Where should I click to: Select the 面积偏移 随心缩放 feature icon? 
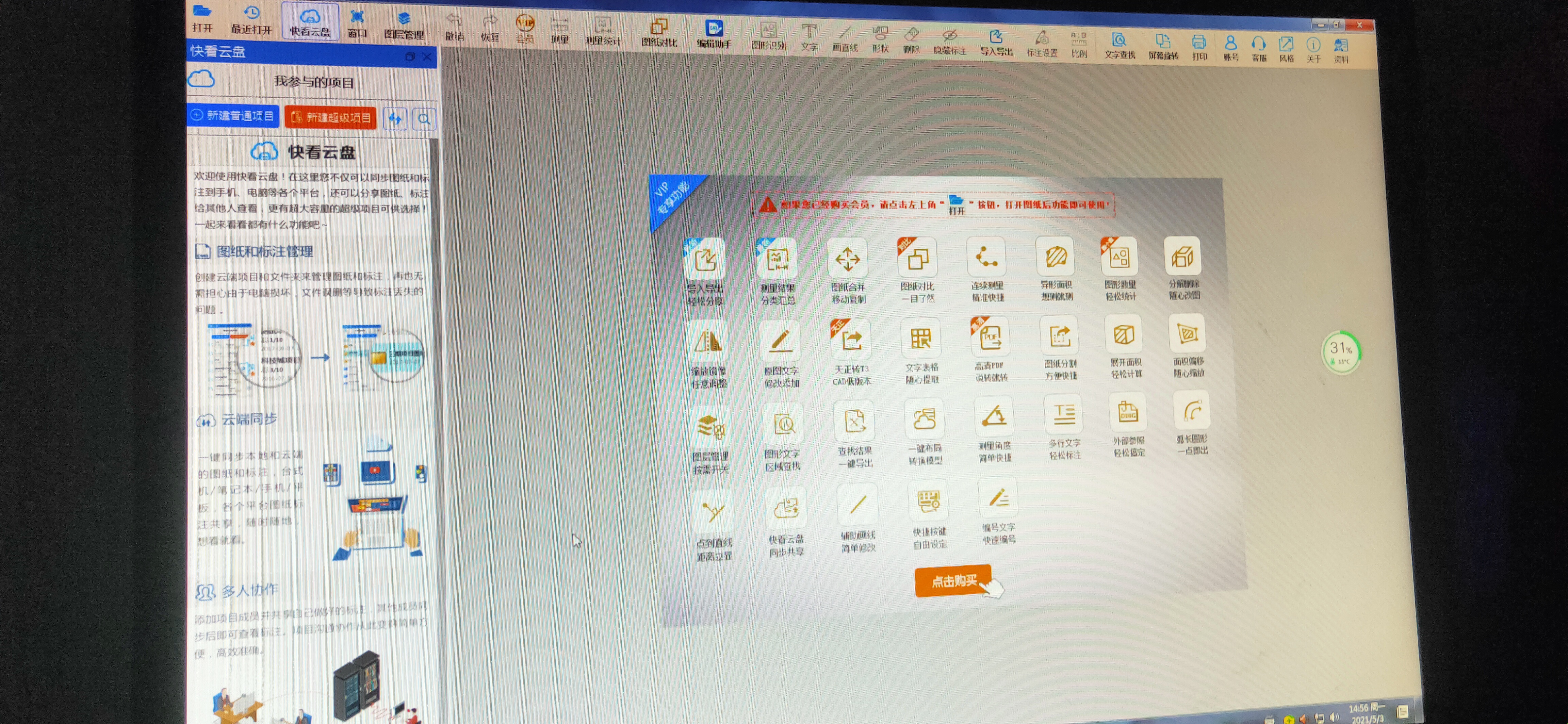tap(1187, 333)
